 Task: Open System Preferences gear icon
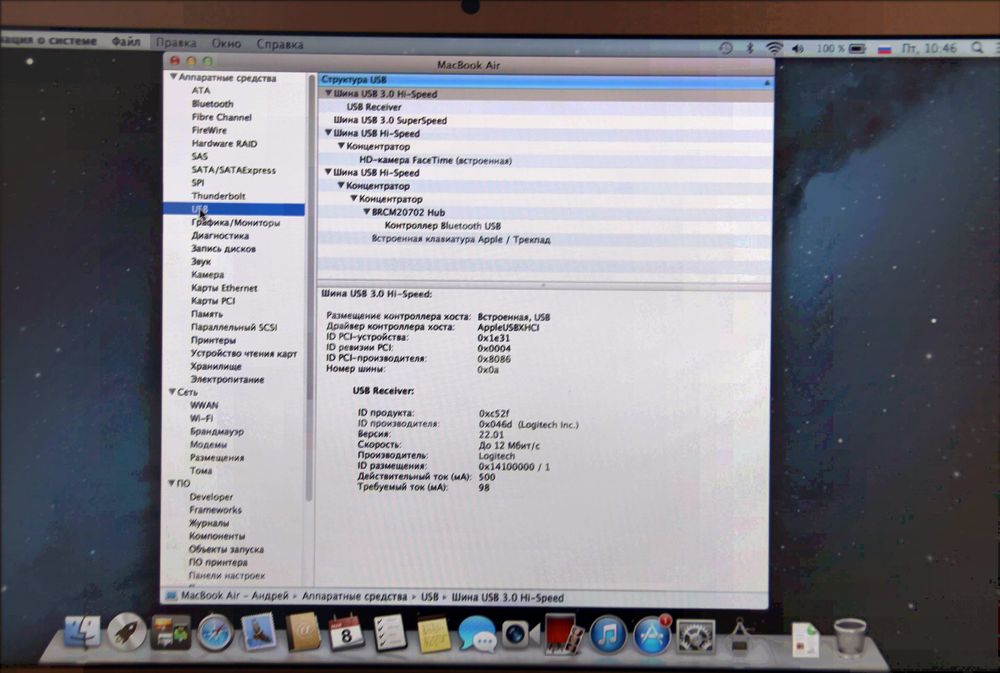[x=695, y=635]
